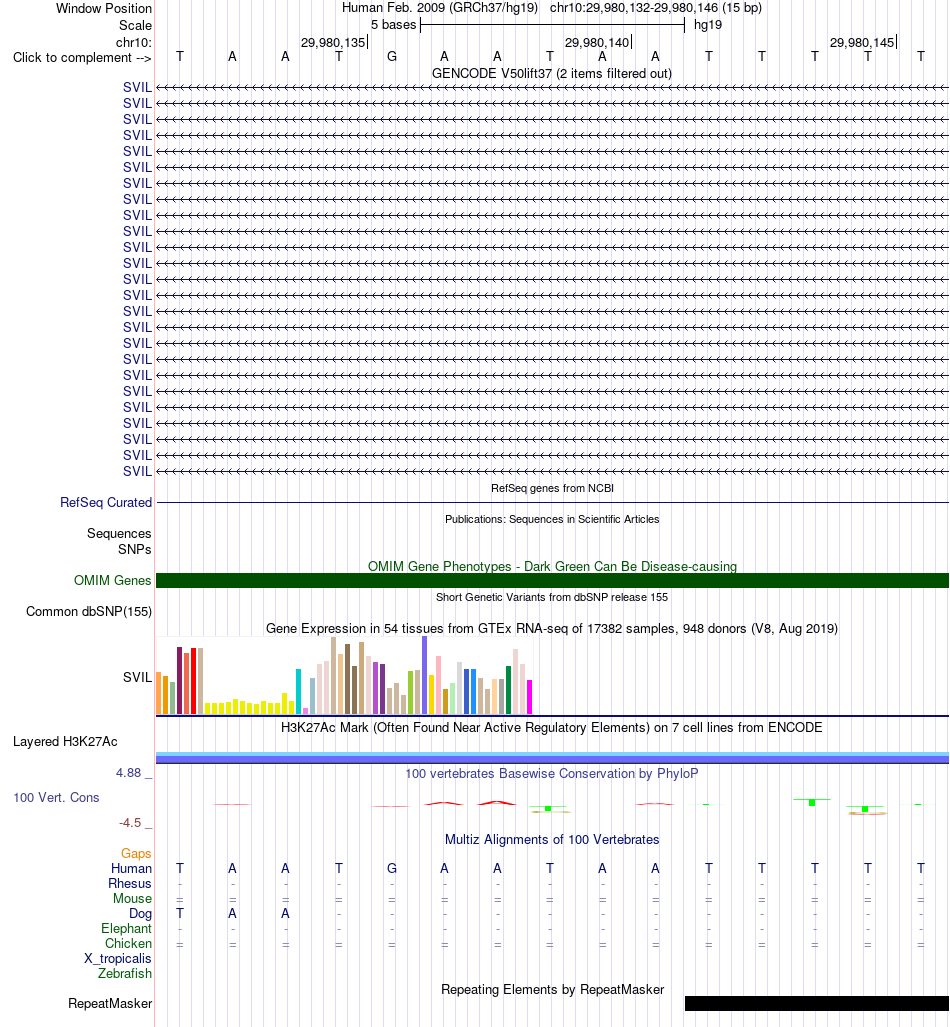Click "Human Feb. 2009 (GRCh37/hg19)" header text

pyautogui.click(x=440, y=8)
